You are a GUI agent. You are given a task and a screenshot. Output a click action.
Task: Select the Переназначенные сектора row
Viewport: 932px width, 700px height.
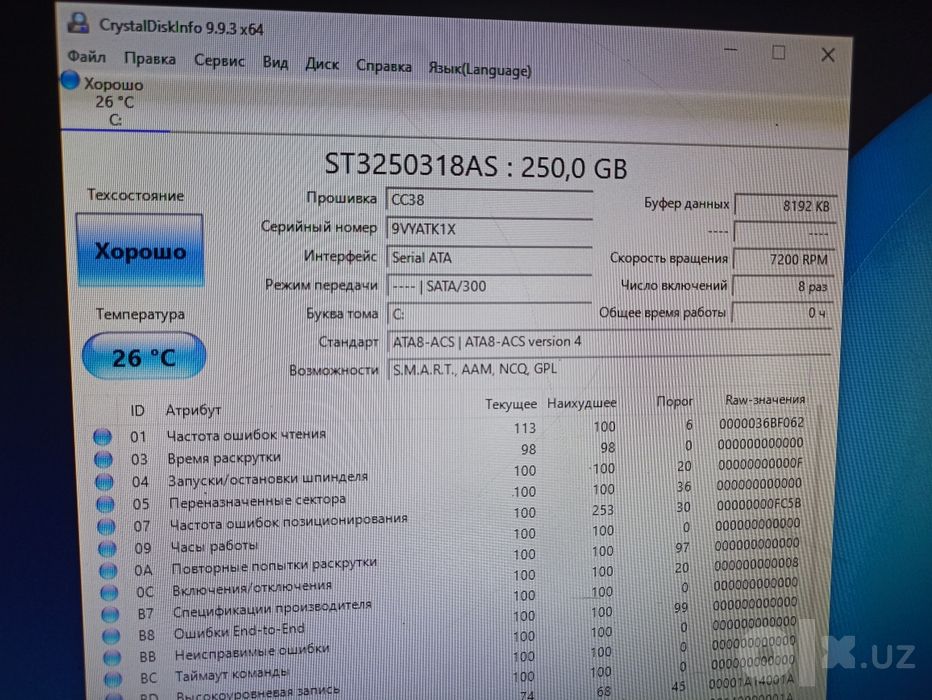[449, 496]
